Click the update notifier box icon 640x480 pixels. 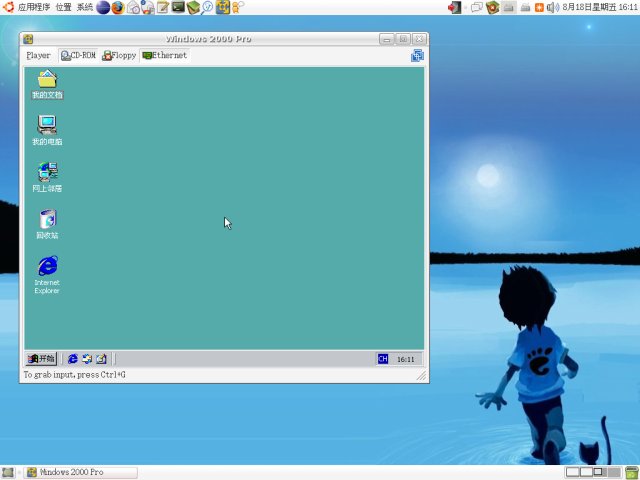click(493, 7)
